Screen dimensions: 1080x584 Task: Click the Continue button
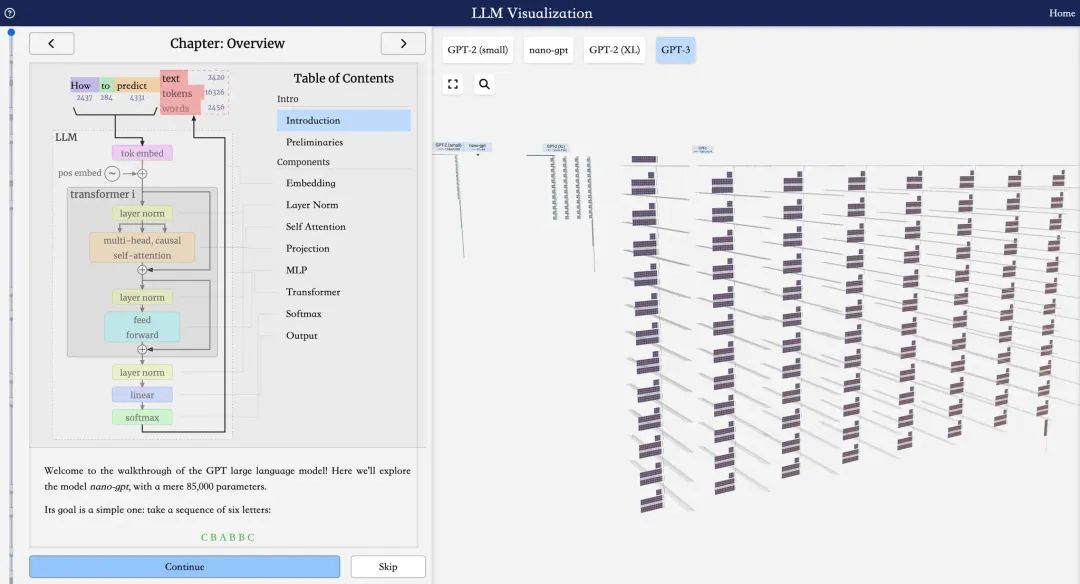coord(185,567)
